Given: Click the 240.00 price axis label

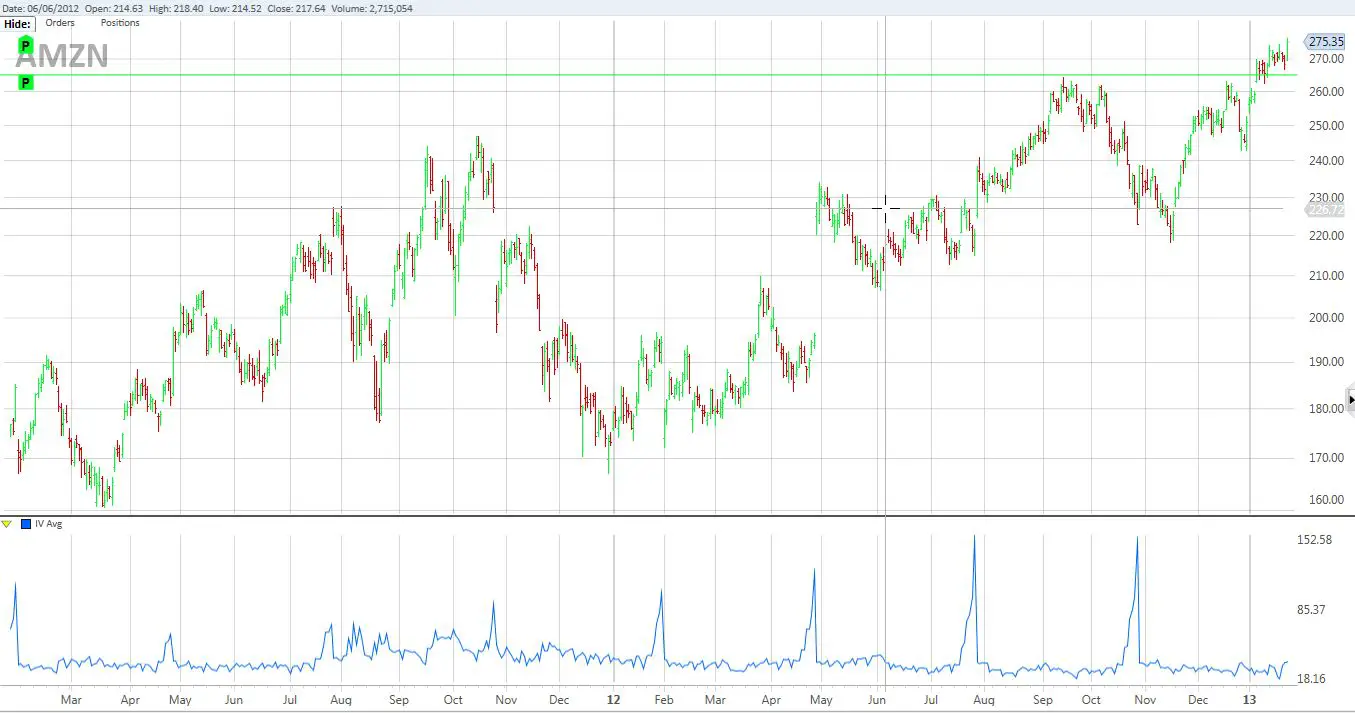Looking at the screenshot, I should pos(1327,161).
